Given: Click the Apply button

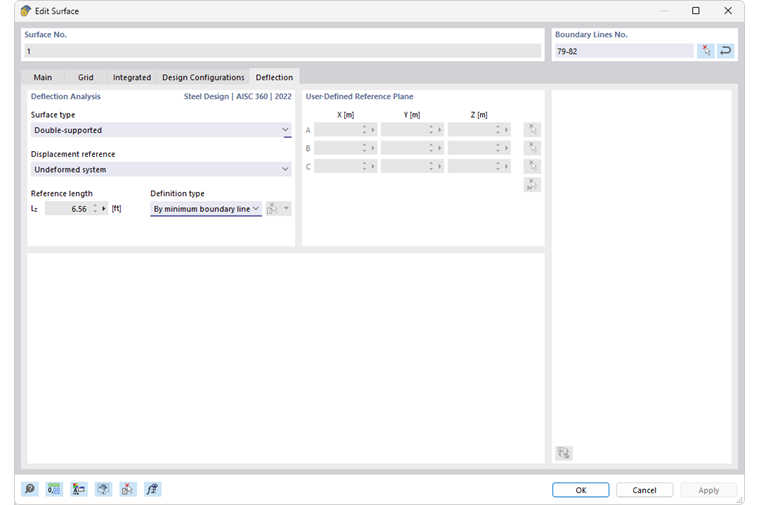Looking at the screenshot, I should pos(709,490).
